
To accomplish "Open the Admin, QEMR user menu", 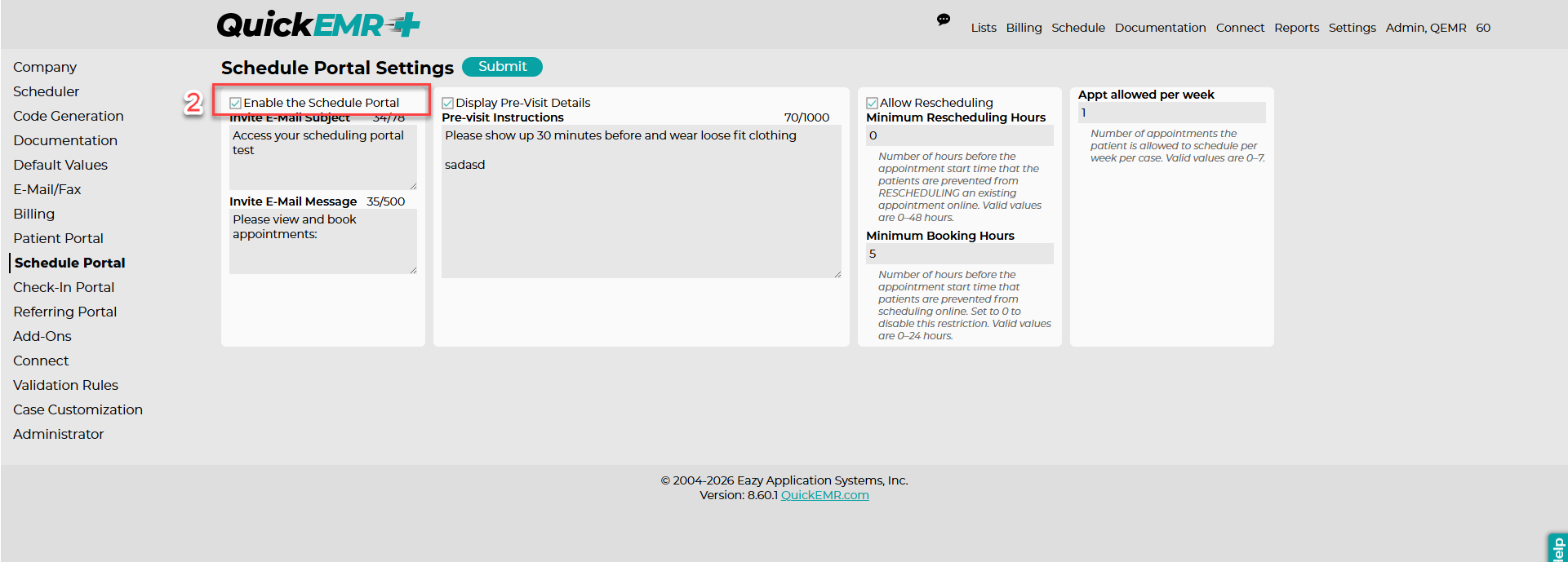I will (1425, 28).
